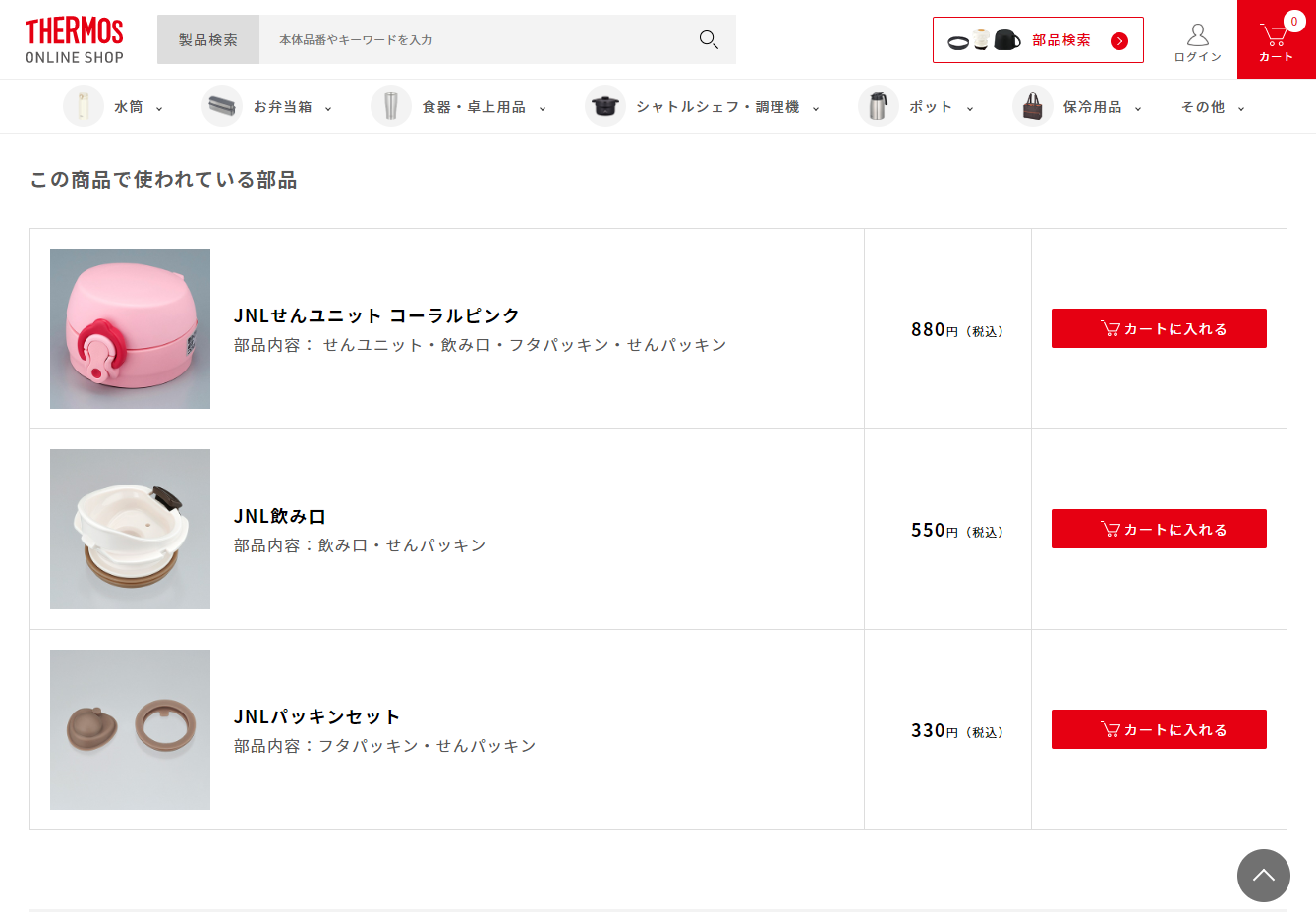The height and width of the screenshot is (912, 1316).
Task: Open the ポット category menu
Action: coord(931,107)
